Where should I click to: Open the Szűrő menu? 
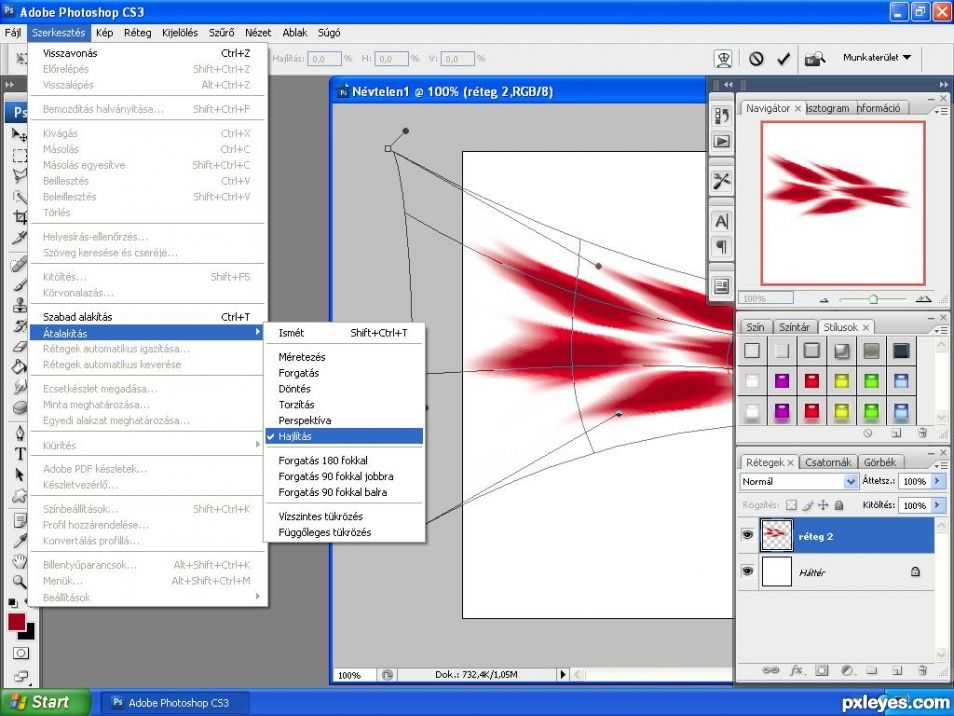click(221, 33)
